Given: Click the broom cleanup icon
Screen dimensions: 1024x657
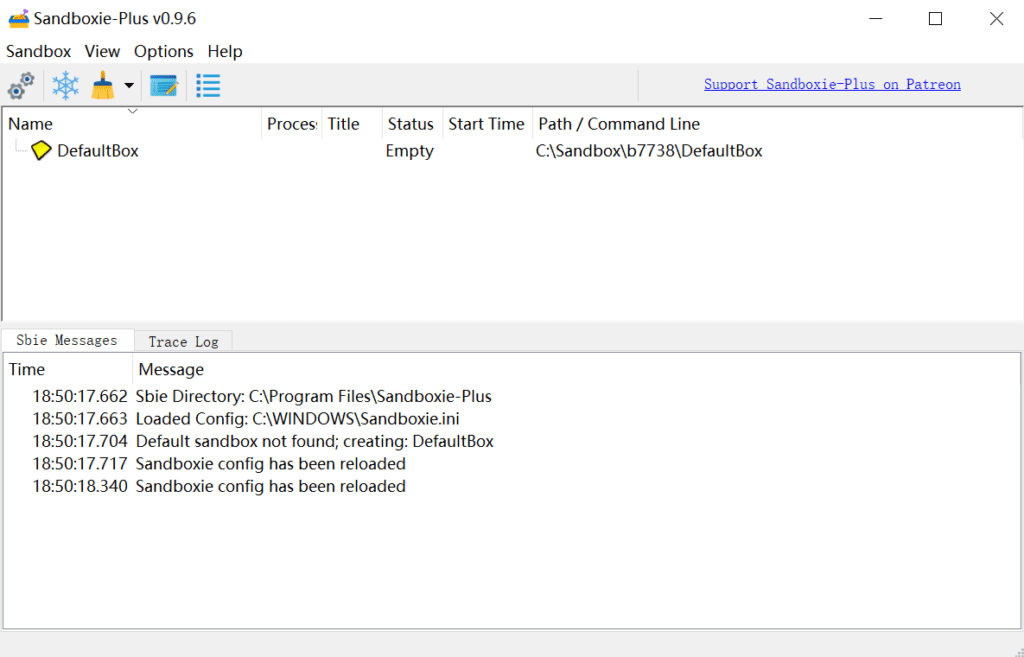Looking at the screenshot, I should click(x=103, y=86).
